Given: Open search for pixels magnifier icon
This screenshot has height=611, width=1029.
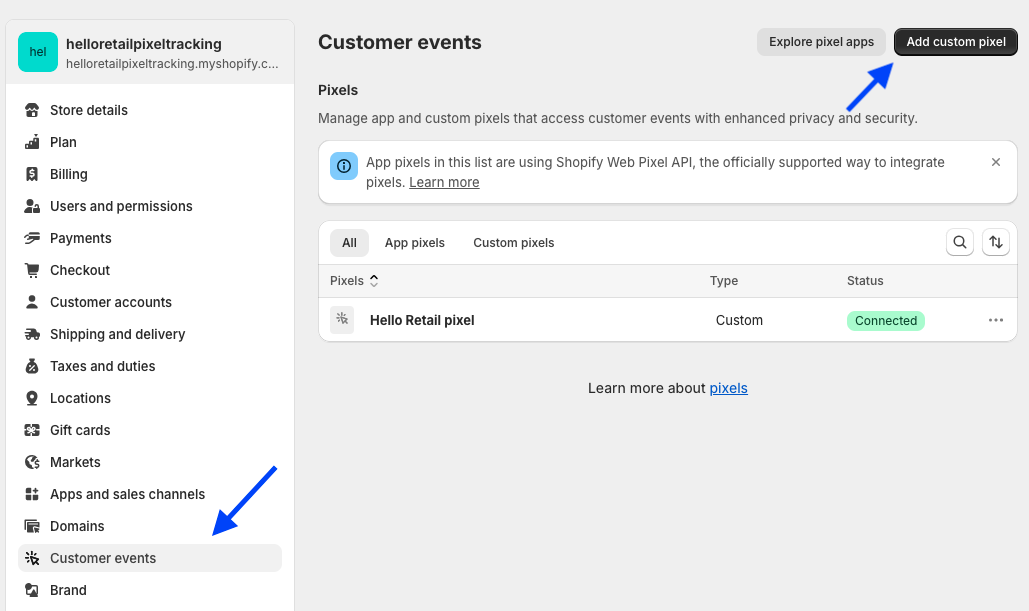Looking at the screenshot, I should coord(960,242).
